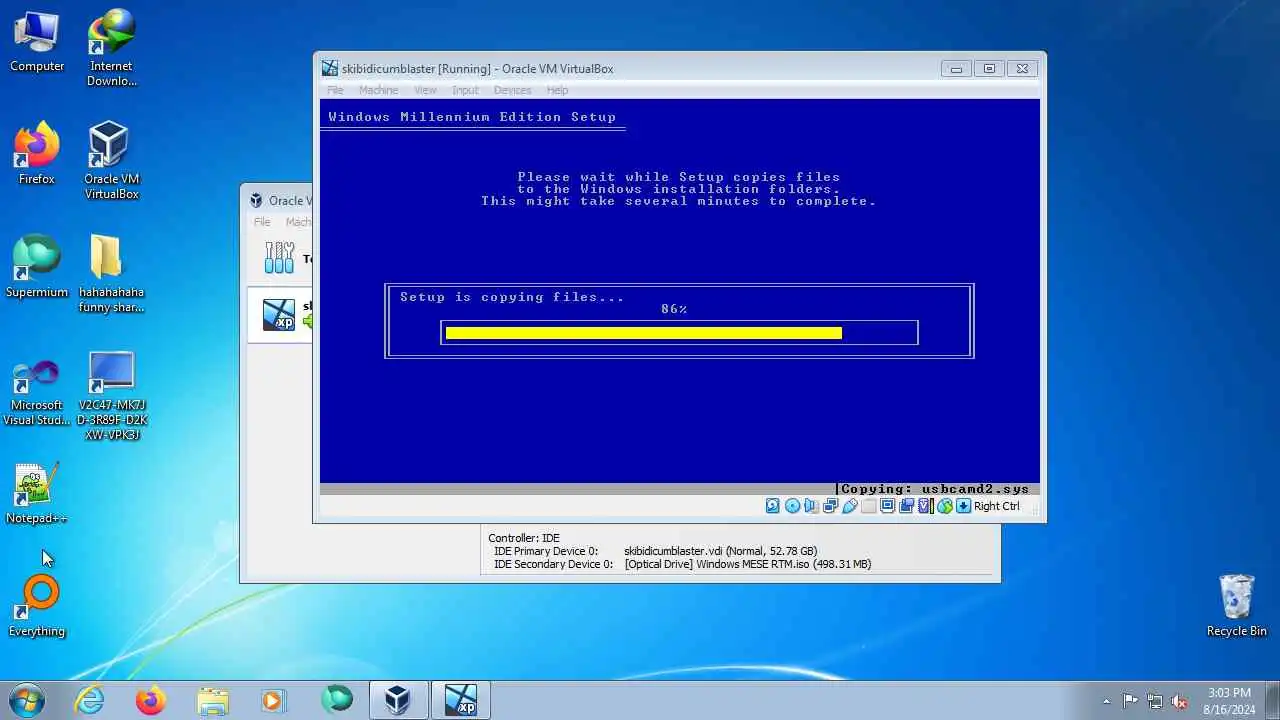Click the muted volume tray icon
Viewport: 1280px width, 720px height.
coord(1179,701)
